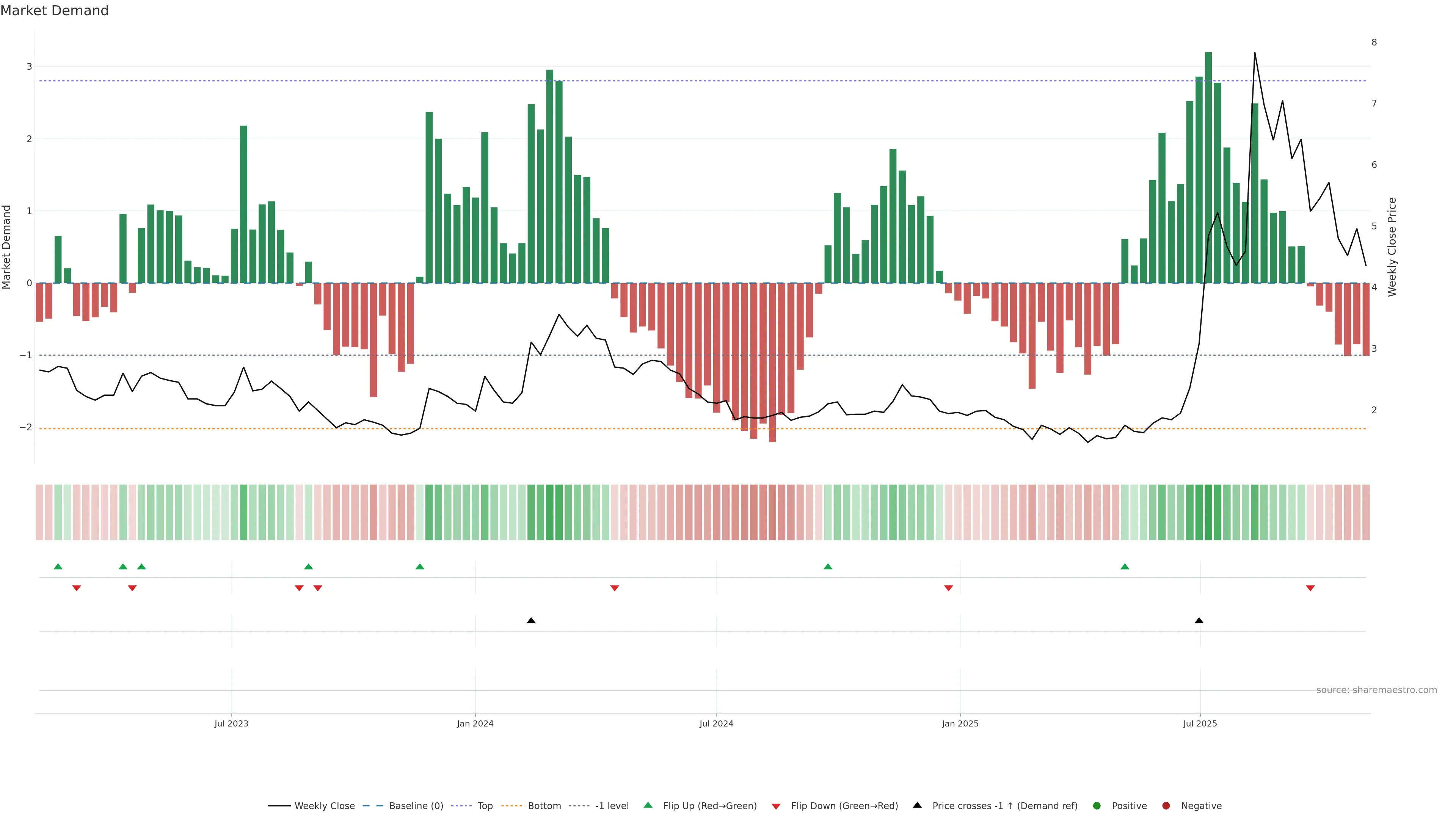Click the last red flip-down marker on right

coord(1310,588)
